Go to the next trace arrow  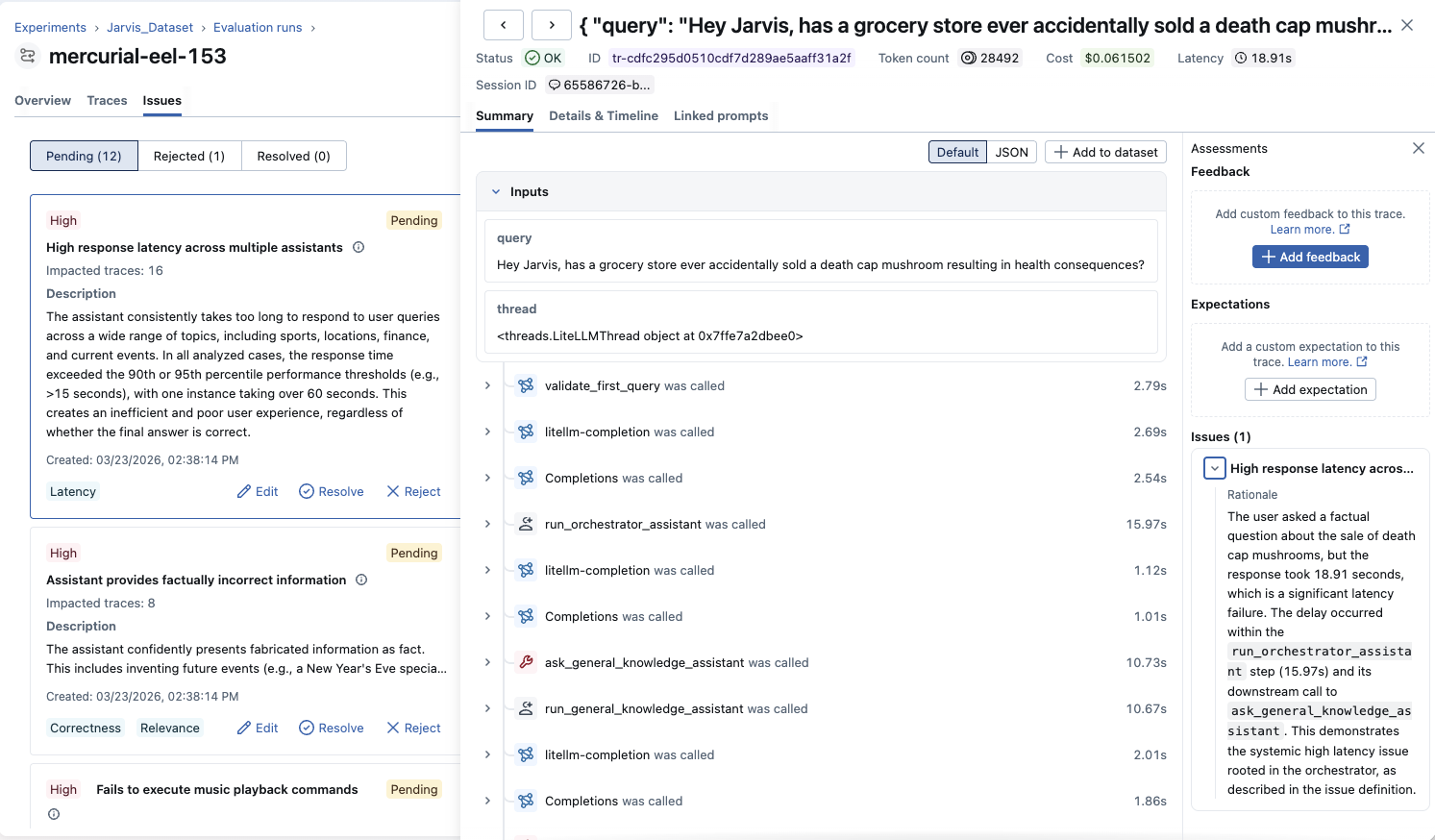(x=552, y=25)
